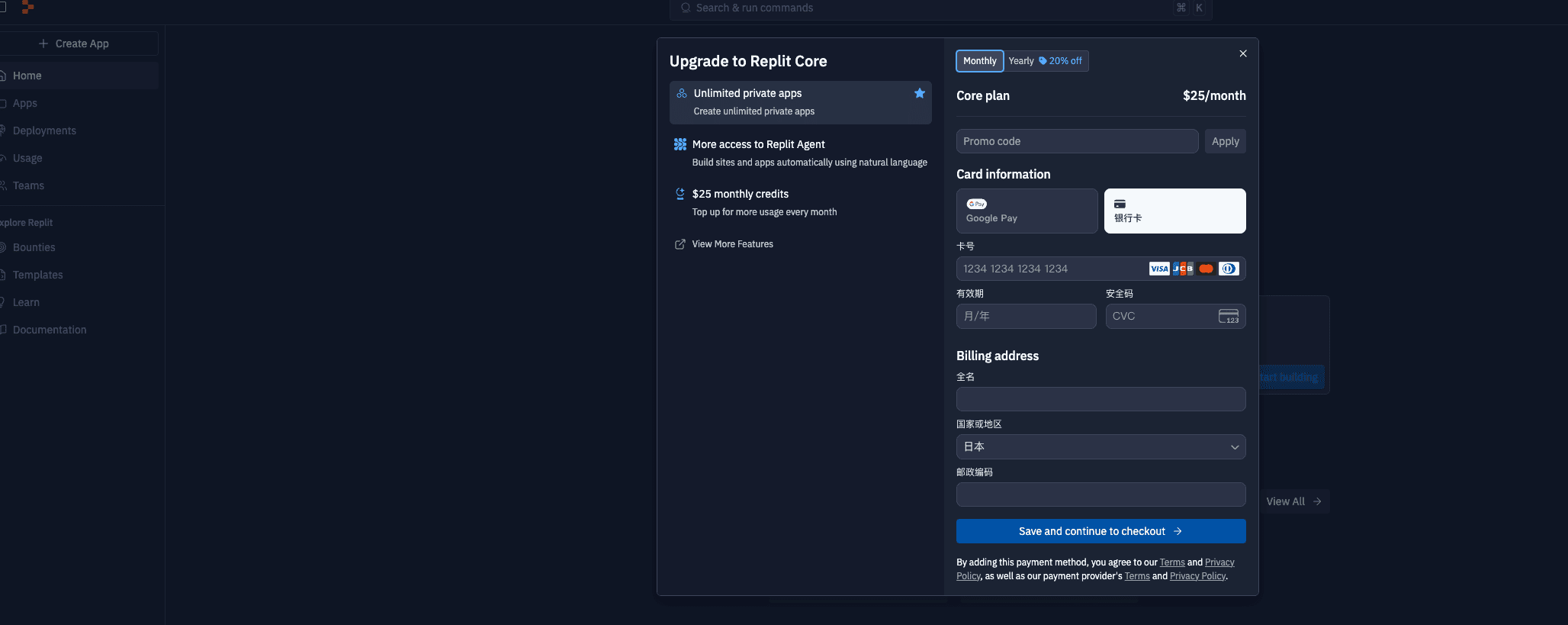Click the JCB card icon
1568x625 pixels.
[x=1183, y=269]
